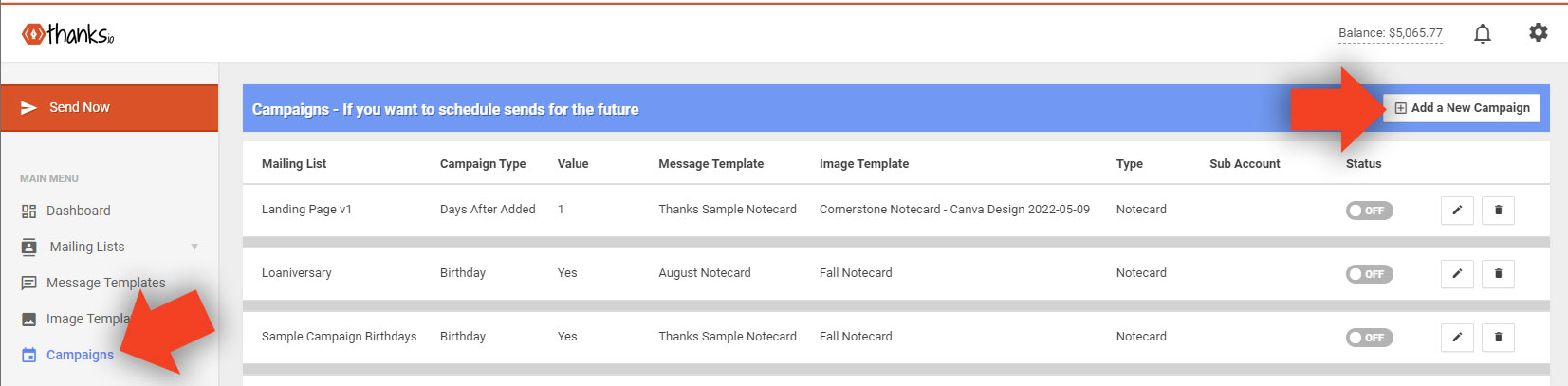Enable the Loaniversary campaign status
Screen dimensions: 1568x386
(x=1369, y=274)
